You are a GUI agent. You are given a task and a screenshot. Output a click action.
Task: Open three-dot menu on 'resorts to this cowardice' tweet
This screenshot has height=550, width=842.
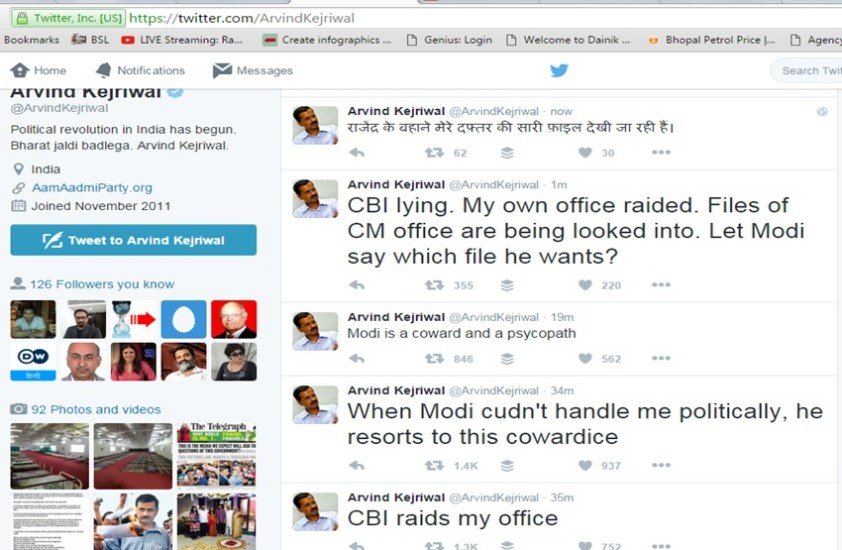(x=661, y=465)
